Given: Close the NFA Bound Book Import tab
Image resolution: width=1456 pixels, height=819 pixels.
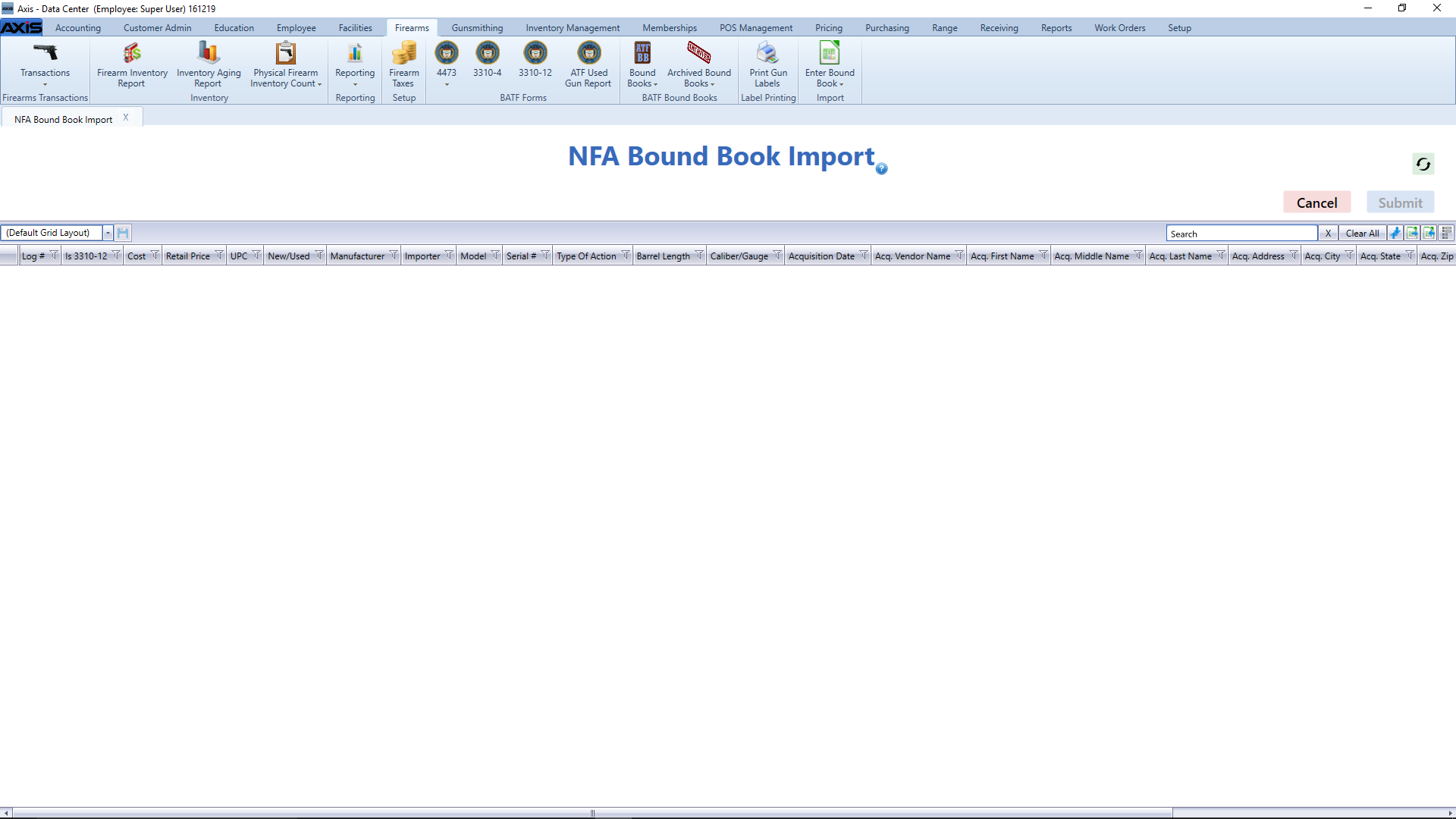Looking at the screenshot, I should point(126,118).
